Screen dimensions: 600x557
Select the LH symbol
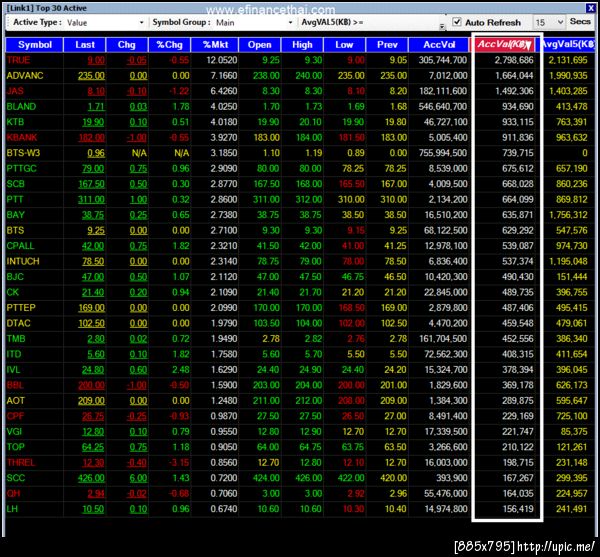[x=12, y=509]
